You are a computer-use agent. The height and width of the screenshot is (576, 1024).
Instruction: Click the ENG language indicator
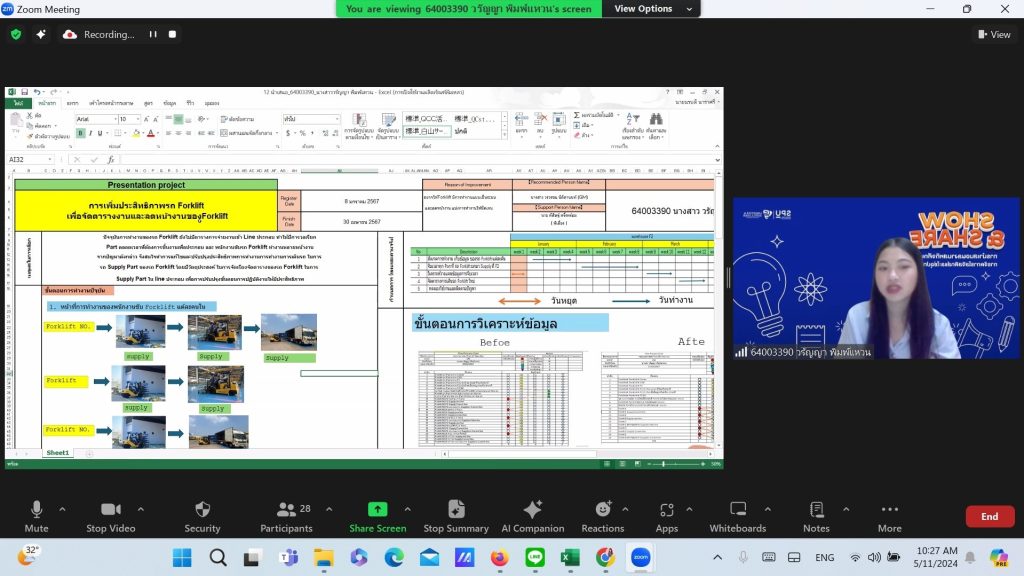coord(824,557)
